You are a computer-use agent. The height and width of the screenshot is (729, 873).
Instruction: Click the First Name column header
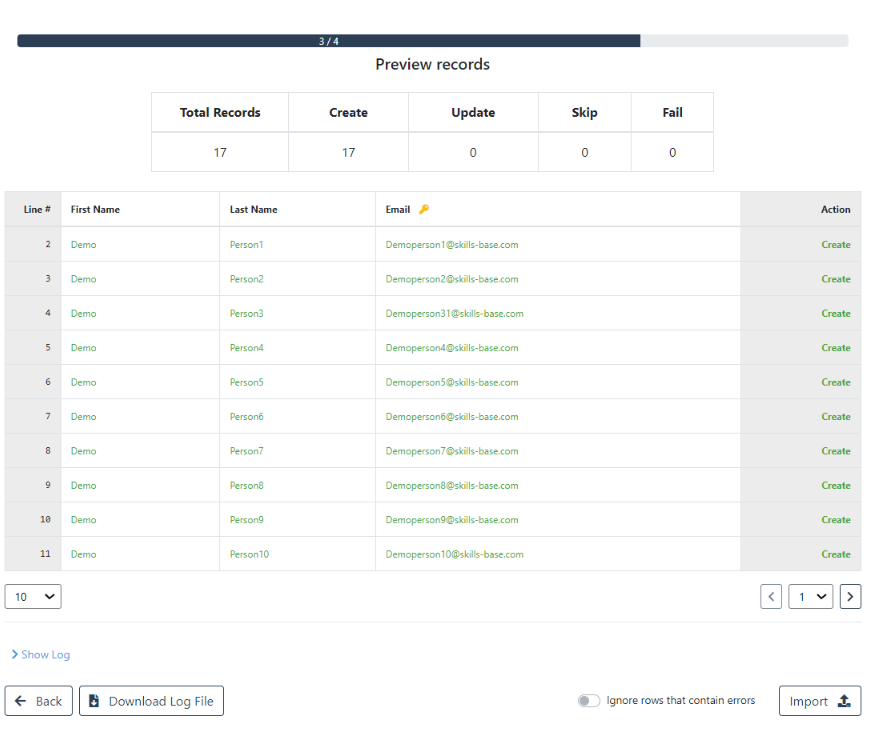(95, 210)
